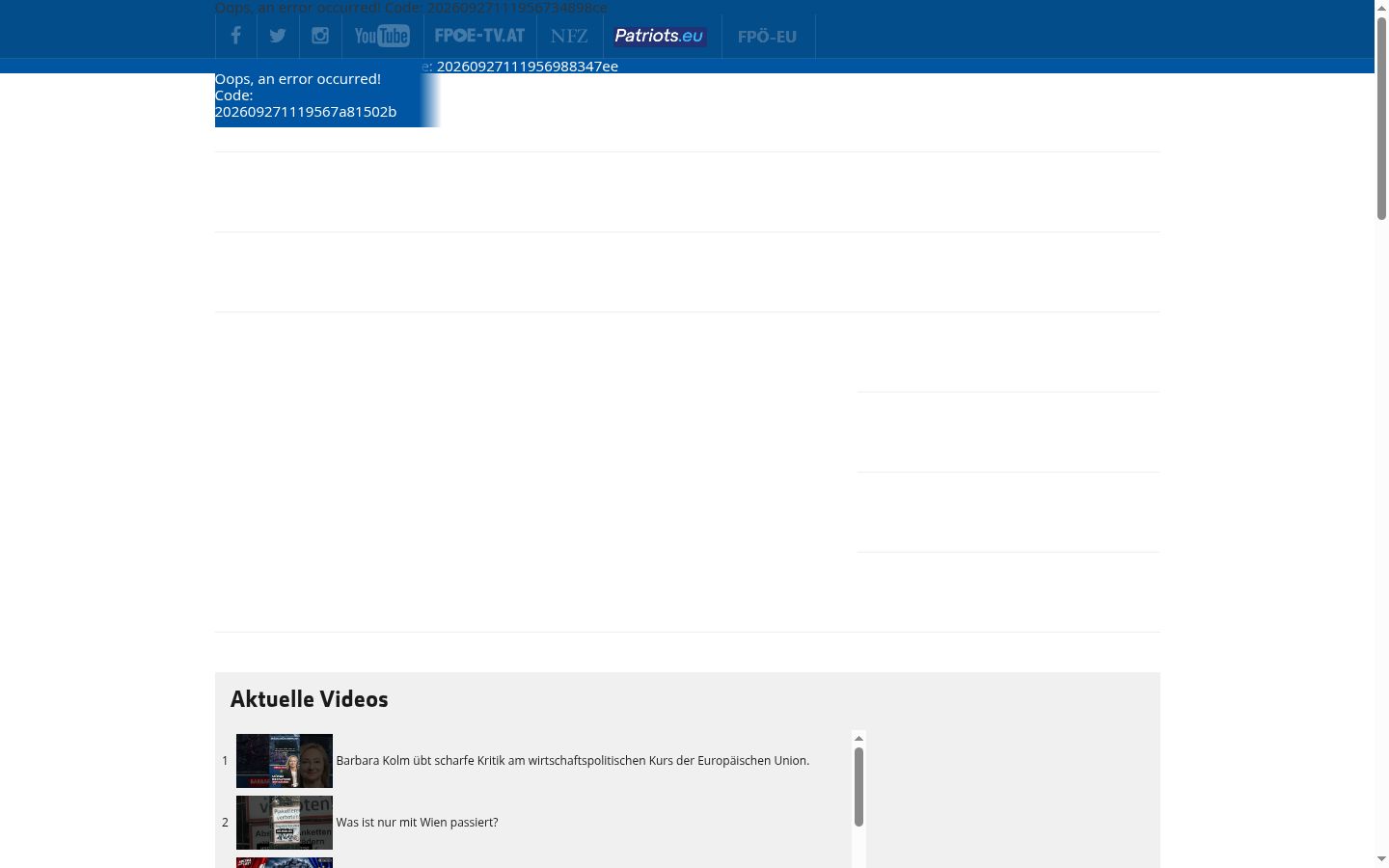Click the error code 202609271119567a81502b
The width and height of the screenshot is (1389, 868).
coord(306,112)
